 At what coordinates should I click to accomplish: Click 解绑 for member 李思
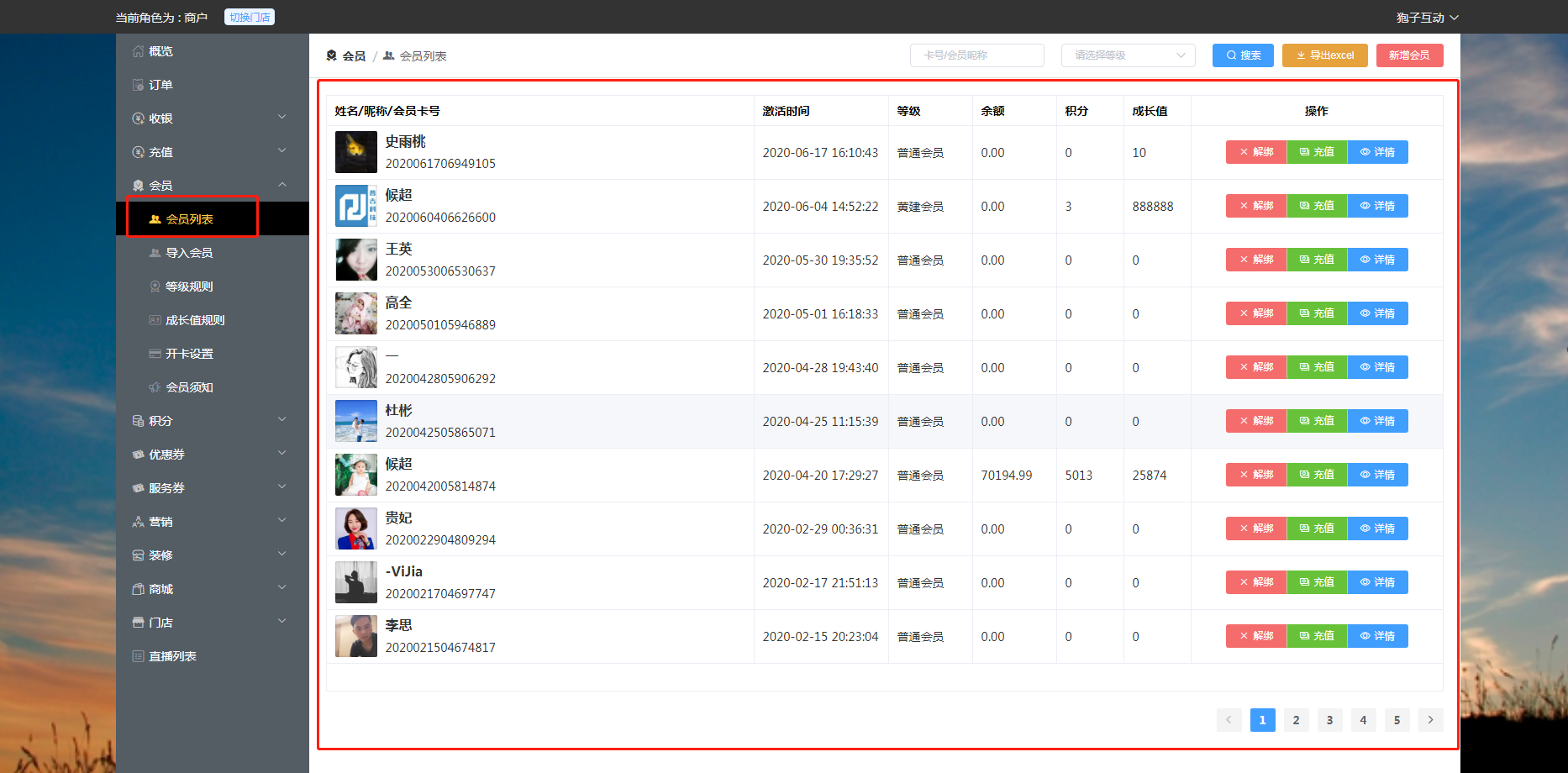coord(1256,636)
